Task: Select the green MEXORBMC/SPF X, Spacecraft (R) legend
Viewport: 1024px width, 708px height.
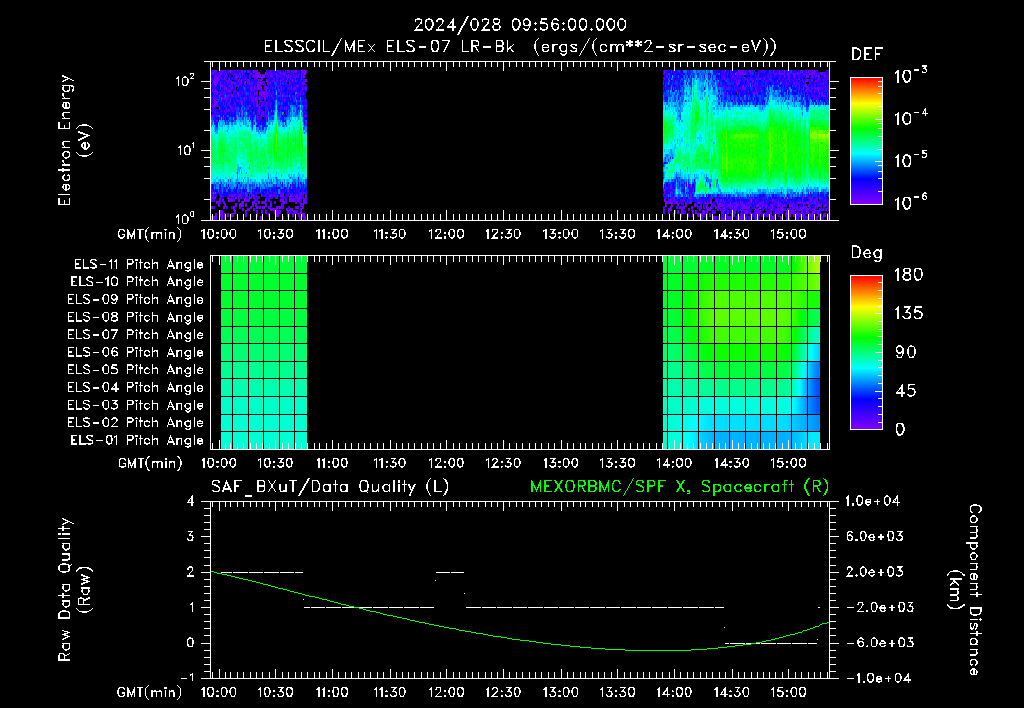Action: tap(679, 487)
